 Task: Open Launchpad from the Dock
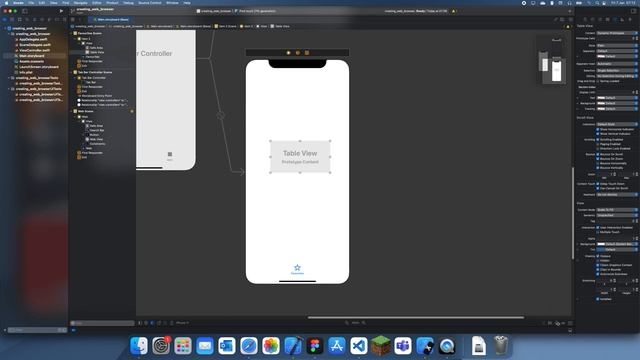click(x=183, y=346)
